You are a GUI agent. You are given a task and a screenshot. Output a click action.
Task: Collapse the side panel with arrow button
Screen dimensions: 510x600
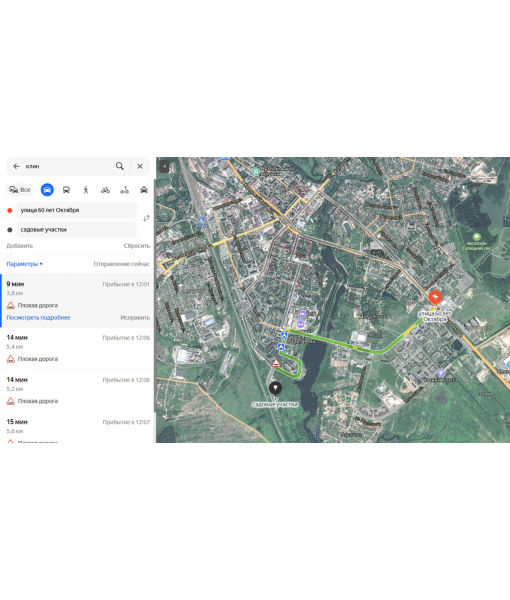(x=164, y=166)
